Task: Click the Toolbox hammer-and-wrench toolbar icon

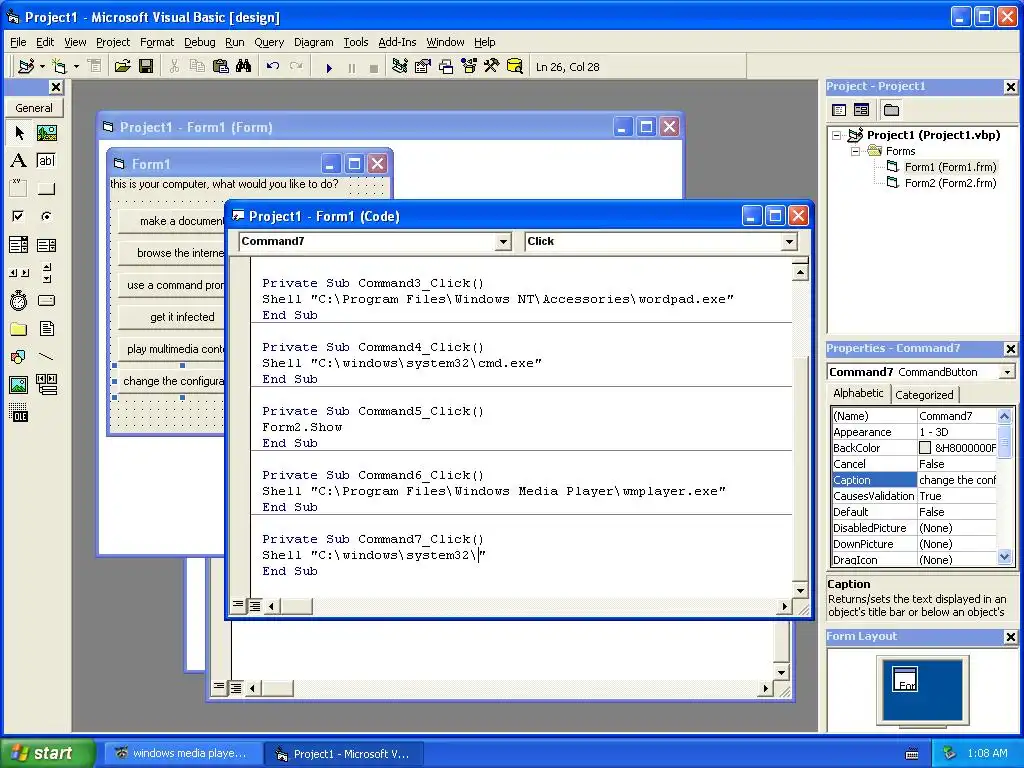Action: click(x=492, y=67)
